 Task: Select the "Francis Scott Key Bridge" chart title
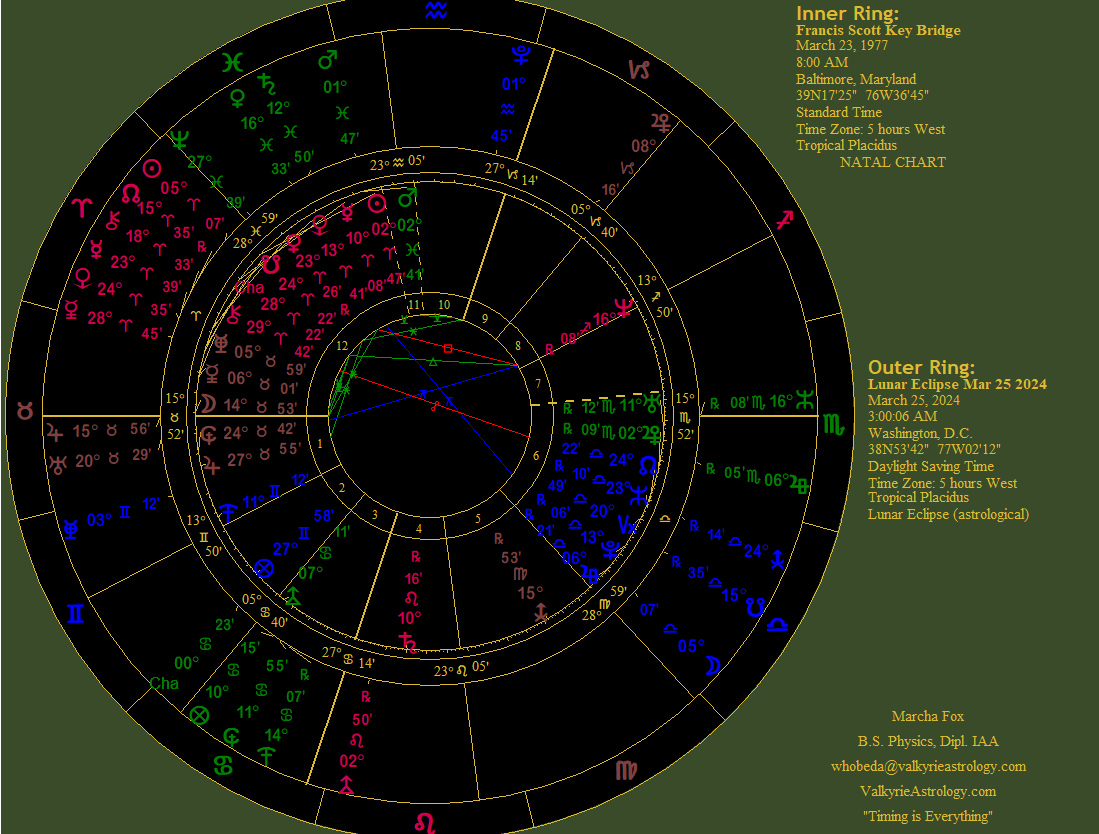[x=878, y=31]
